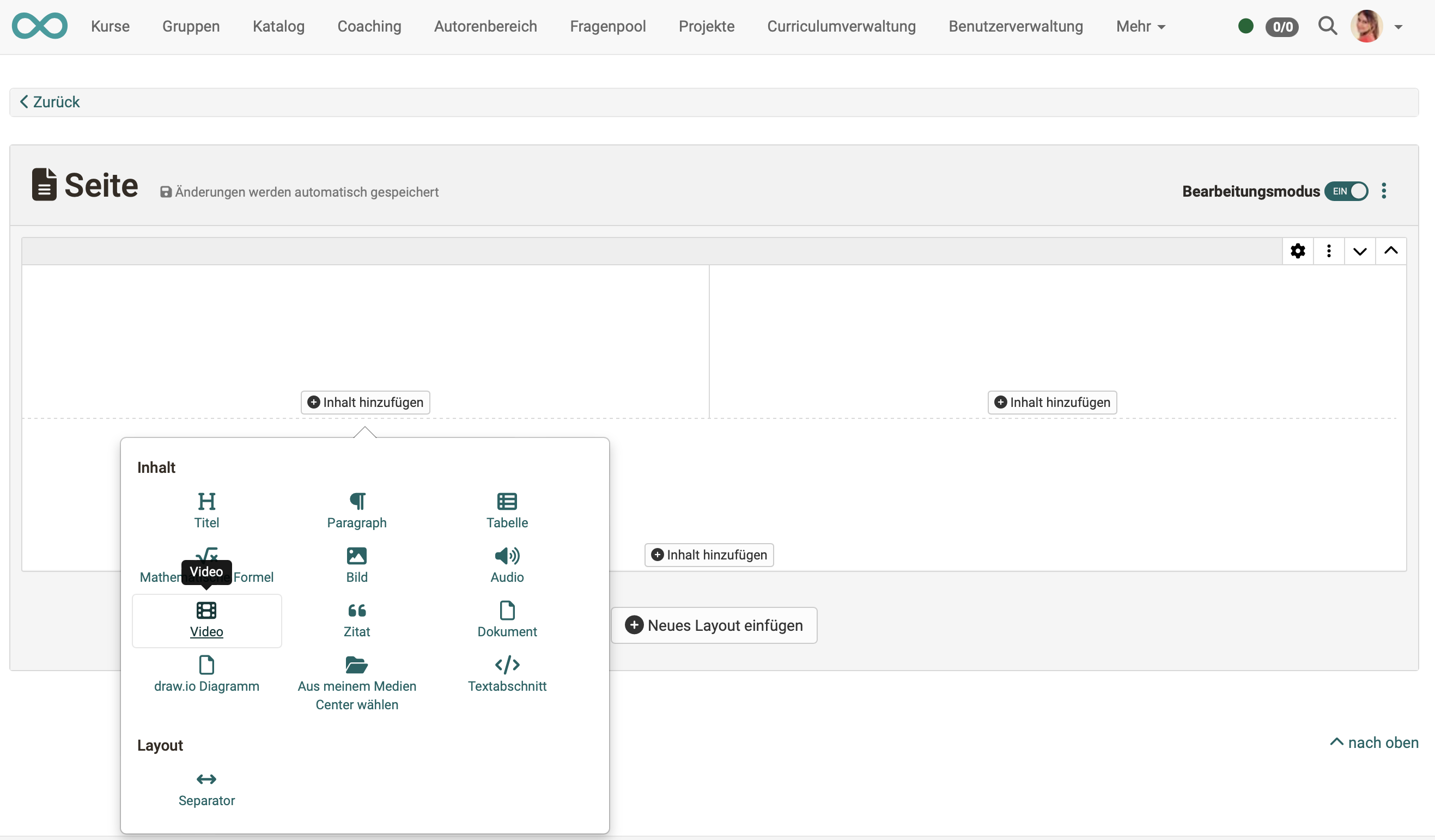
Task: Click Inhalt hinzufügen in left column
Action: point(365,402)
